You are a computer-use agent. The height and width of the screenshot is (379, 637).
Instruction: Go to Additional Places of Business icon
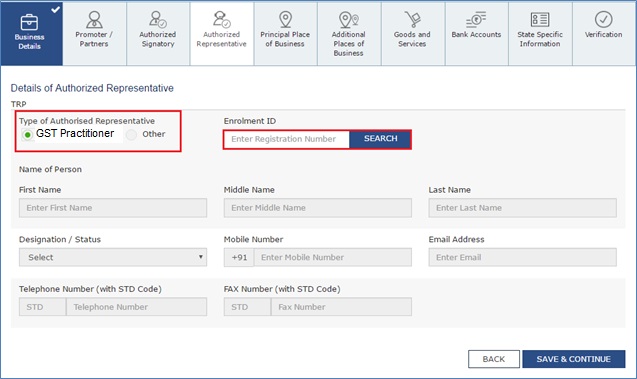click(x=349, y=19)
